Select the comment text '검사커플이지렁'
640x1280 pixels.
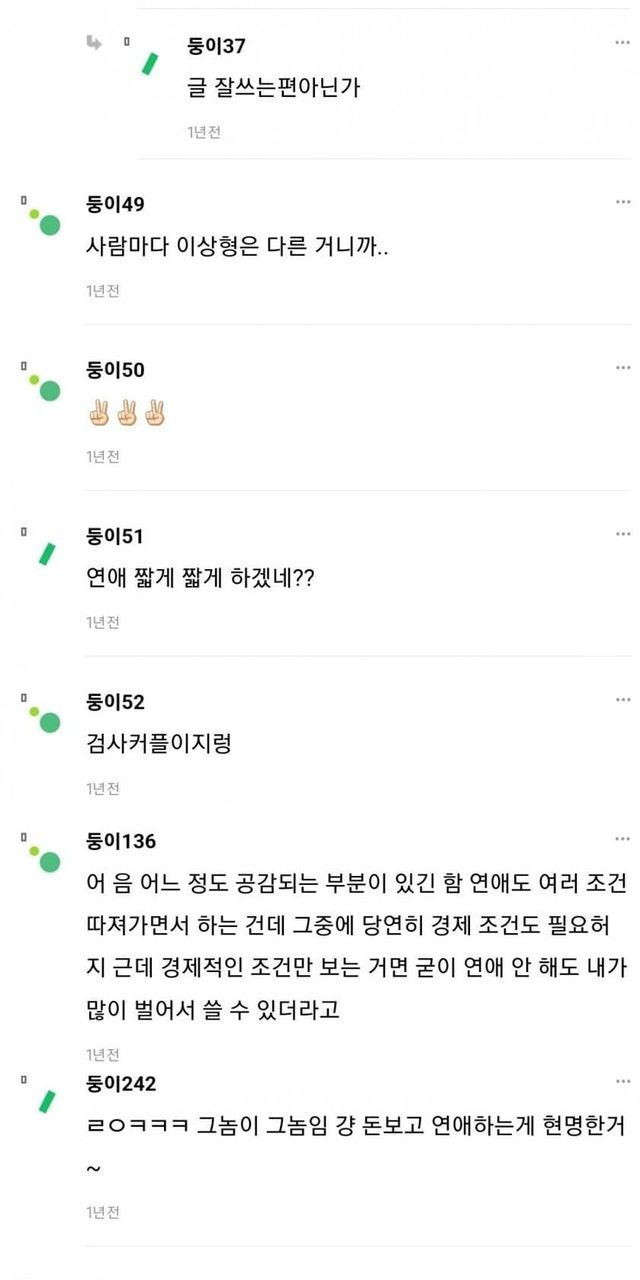[x=159, y=745]
